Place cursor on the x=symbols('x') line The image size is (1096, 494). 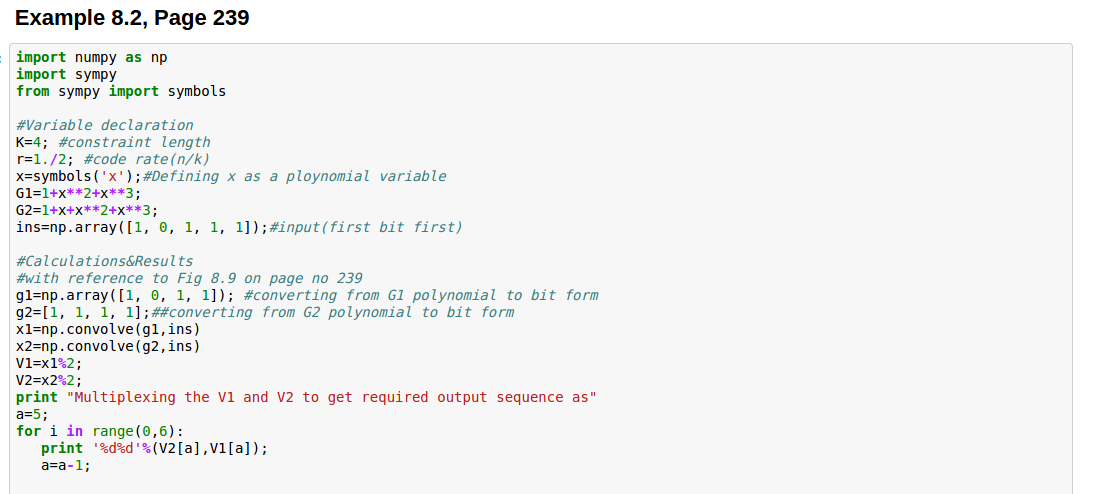(x=230, y=177)
